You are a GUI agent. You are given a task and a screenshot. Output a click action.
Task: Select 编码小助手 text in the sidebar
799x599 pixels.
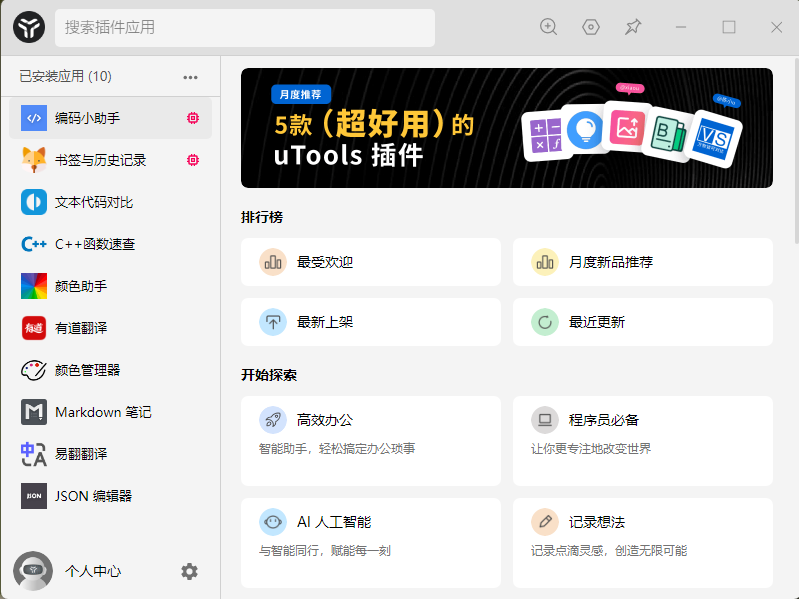click(88, 118)
